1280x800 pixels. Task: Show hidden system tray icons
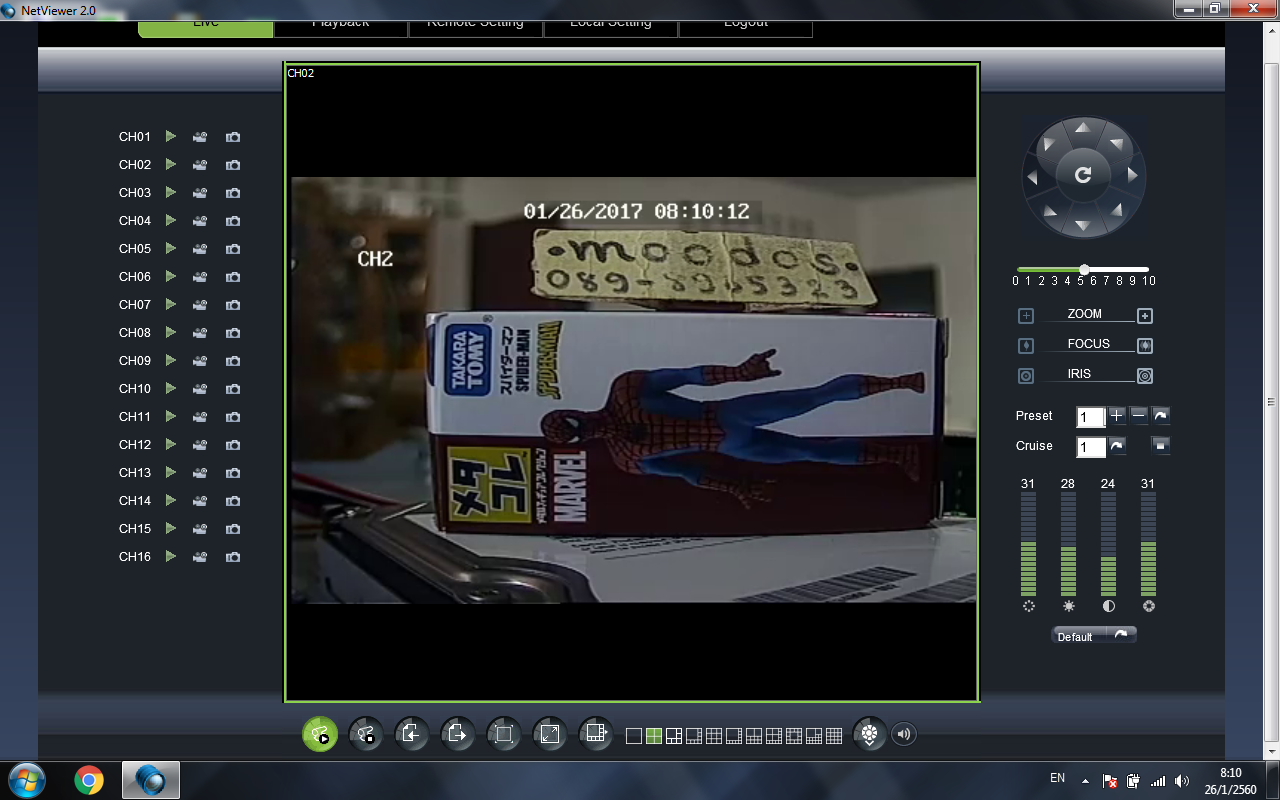click(1085, 781)
